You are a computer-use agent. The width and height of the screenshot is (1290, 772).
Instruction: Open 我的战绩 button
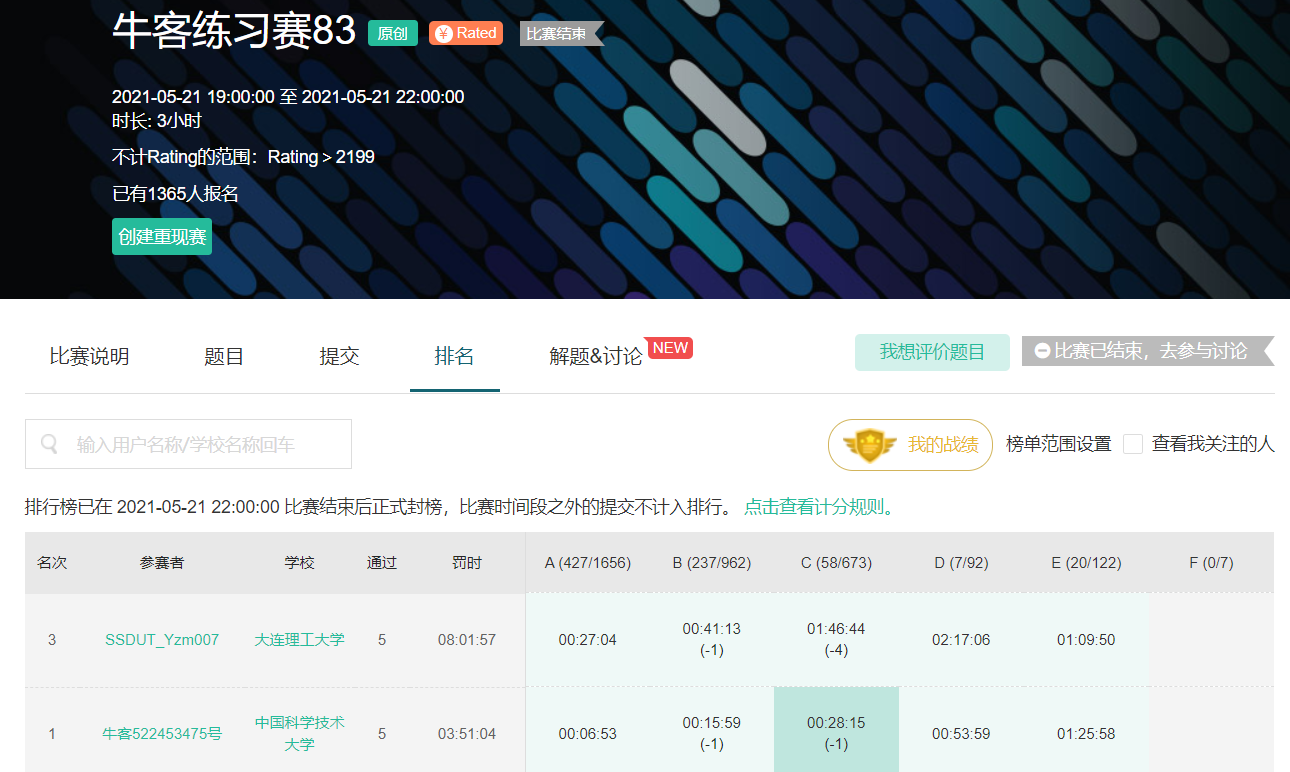tap(910, 445)
